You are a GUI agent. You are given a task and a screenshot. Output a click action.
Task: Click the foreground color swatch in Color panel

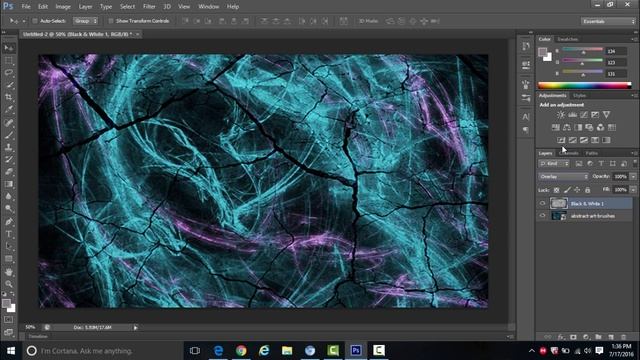[542, 52]
